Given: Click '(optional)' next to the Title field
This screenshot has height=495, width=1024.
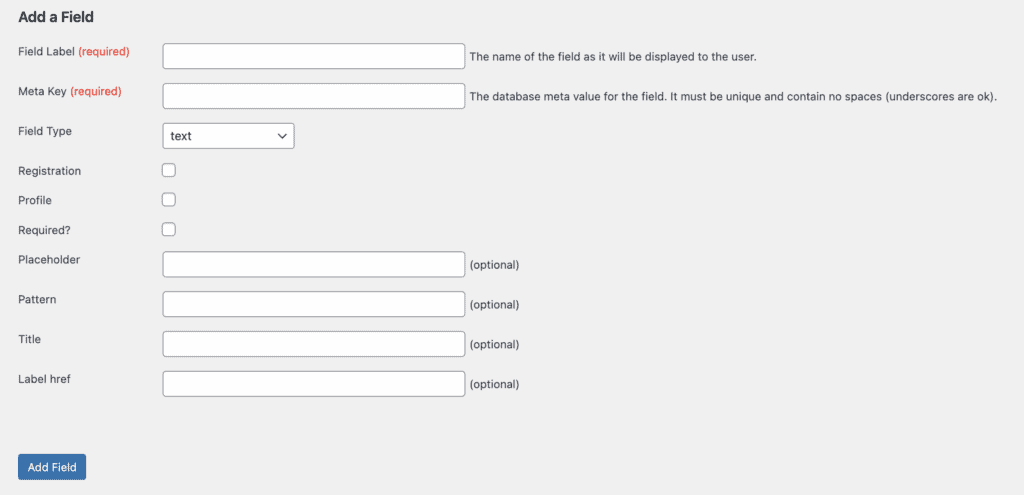Looking at the screenshot, I should point(494,345).
